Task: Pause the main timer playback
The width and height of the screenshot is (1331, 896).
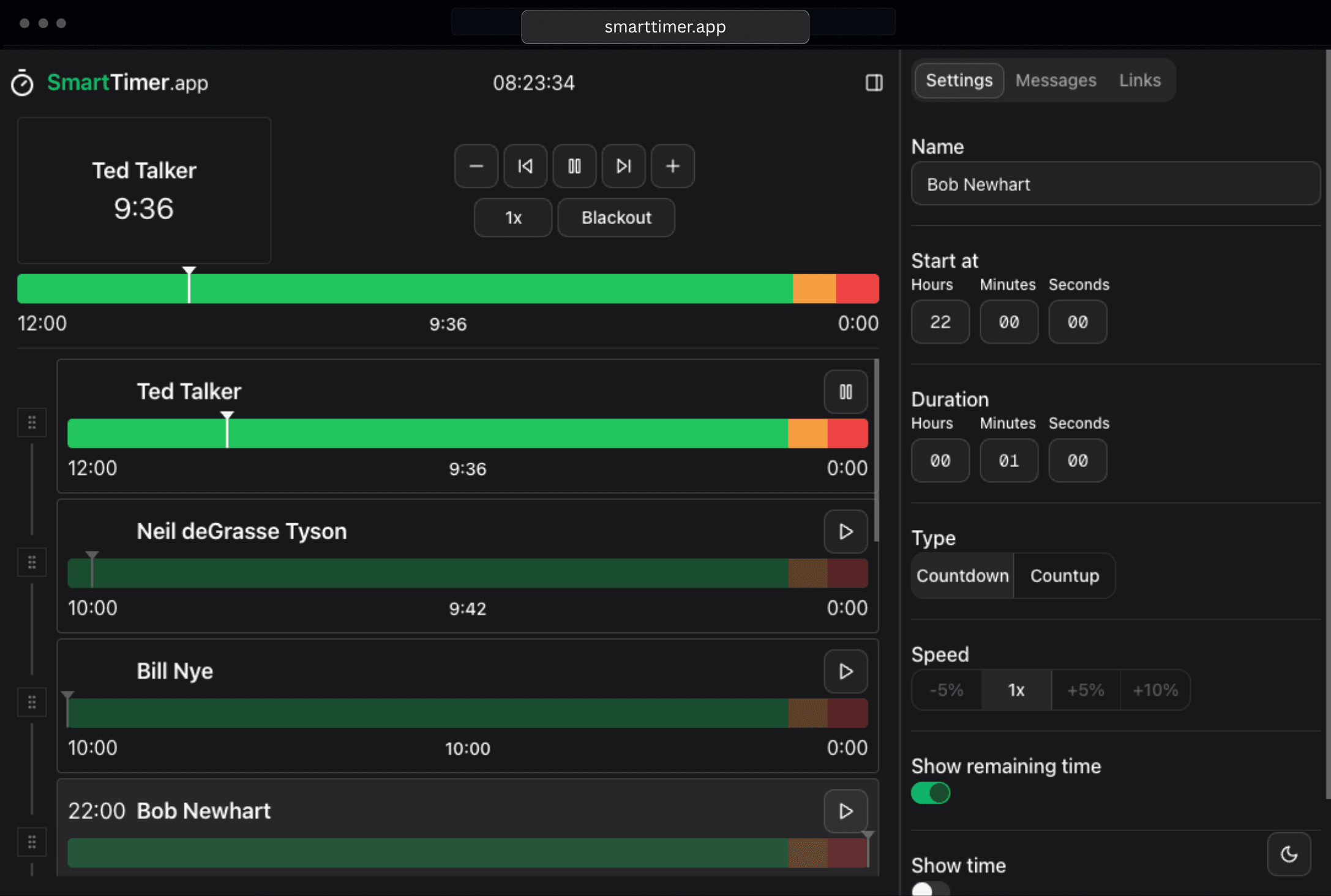Action: click(x=574, y=166)
